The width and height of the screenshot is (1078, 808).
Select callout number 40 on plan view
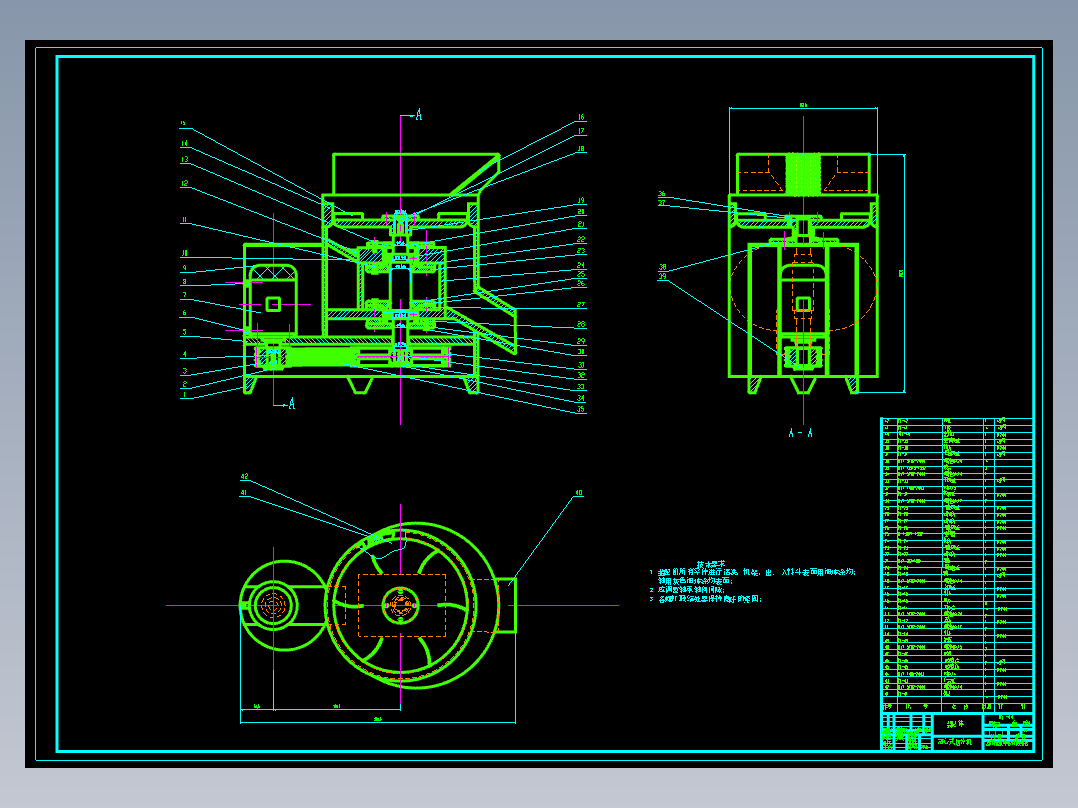[579, 493]
